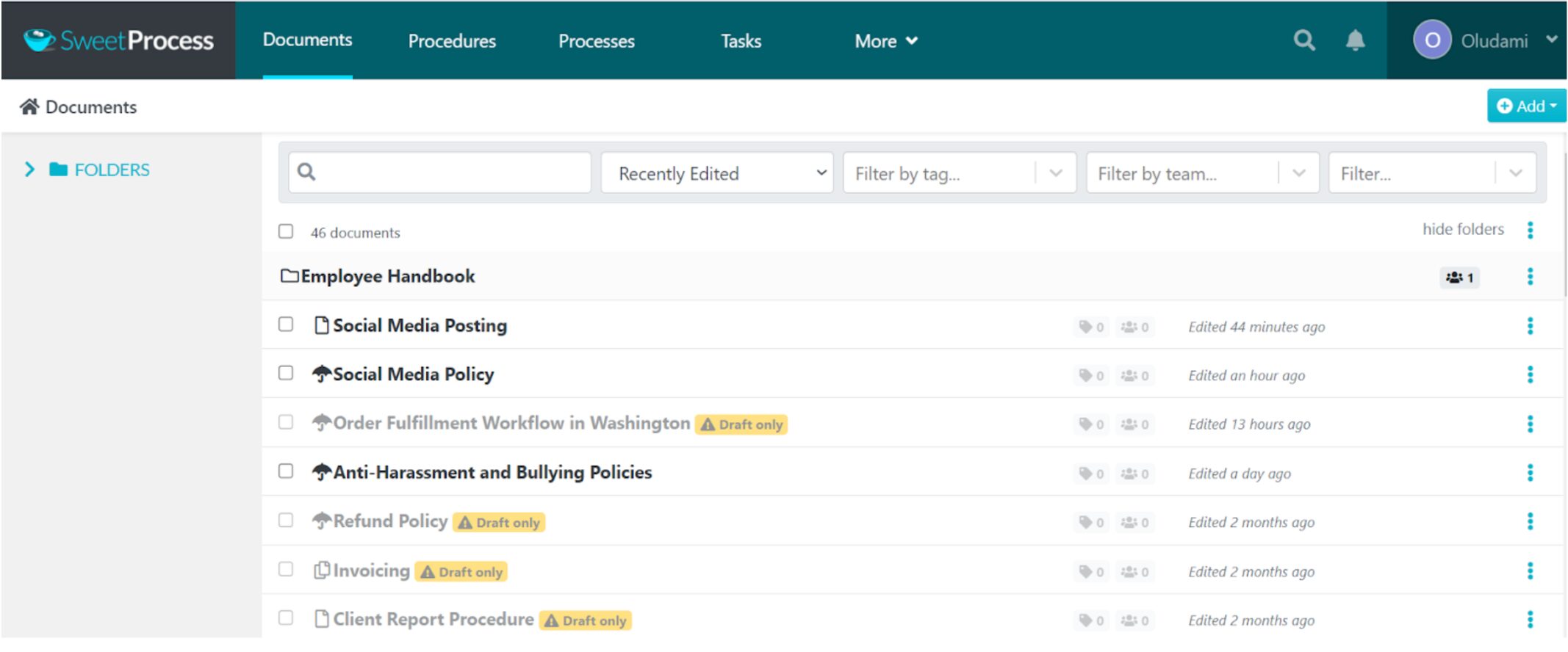Click the Invoicing process icon
The height and width of the screenshot is (652, 1568).
321,570
